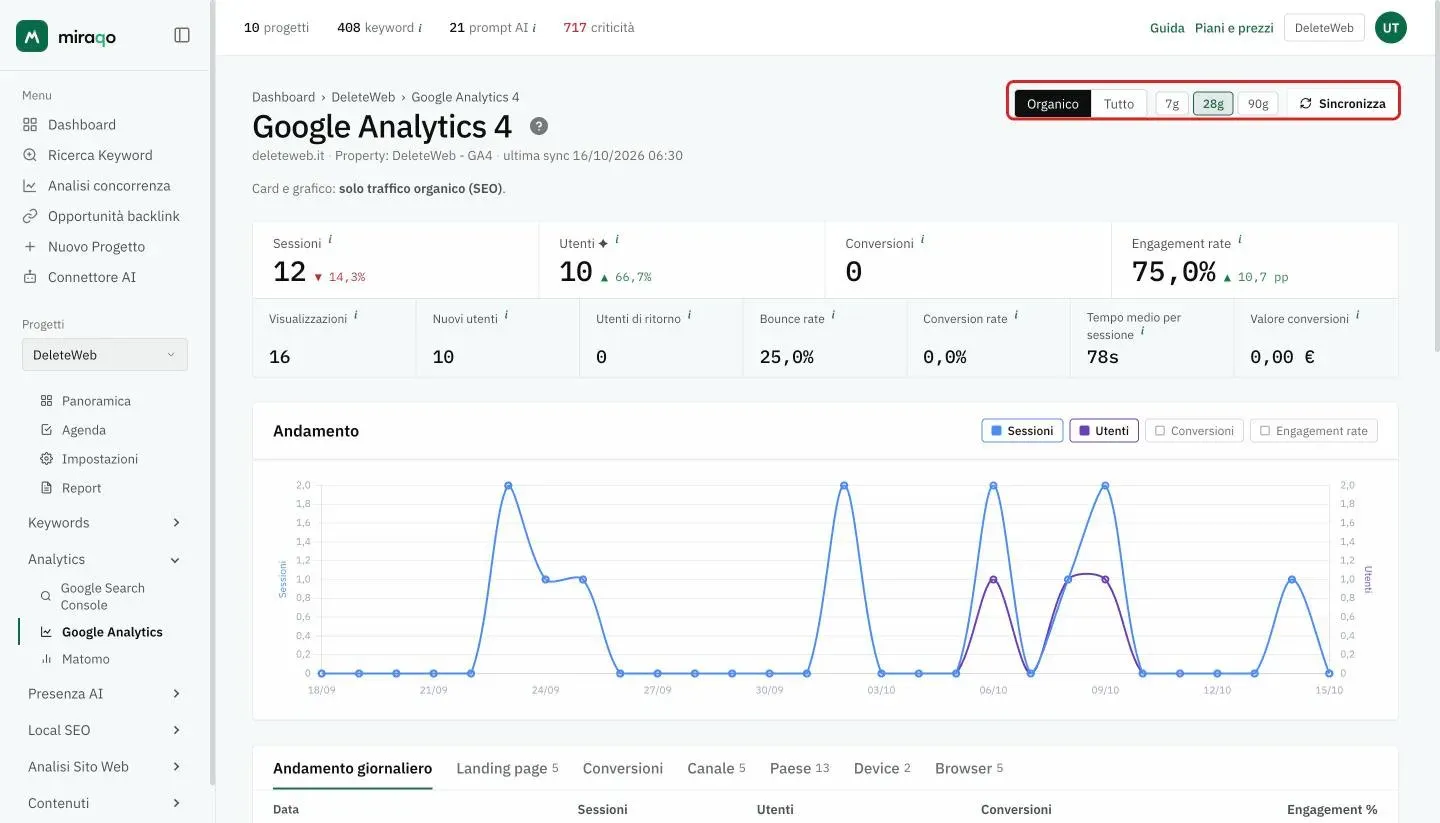
Task: Switch to the Browser tab
Action: coord(969,769)
